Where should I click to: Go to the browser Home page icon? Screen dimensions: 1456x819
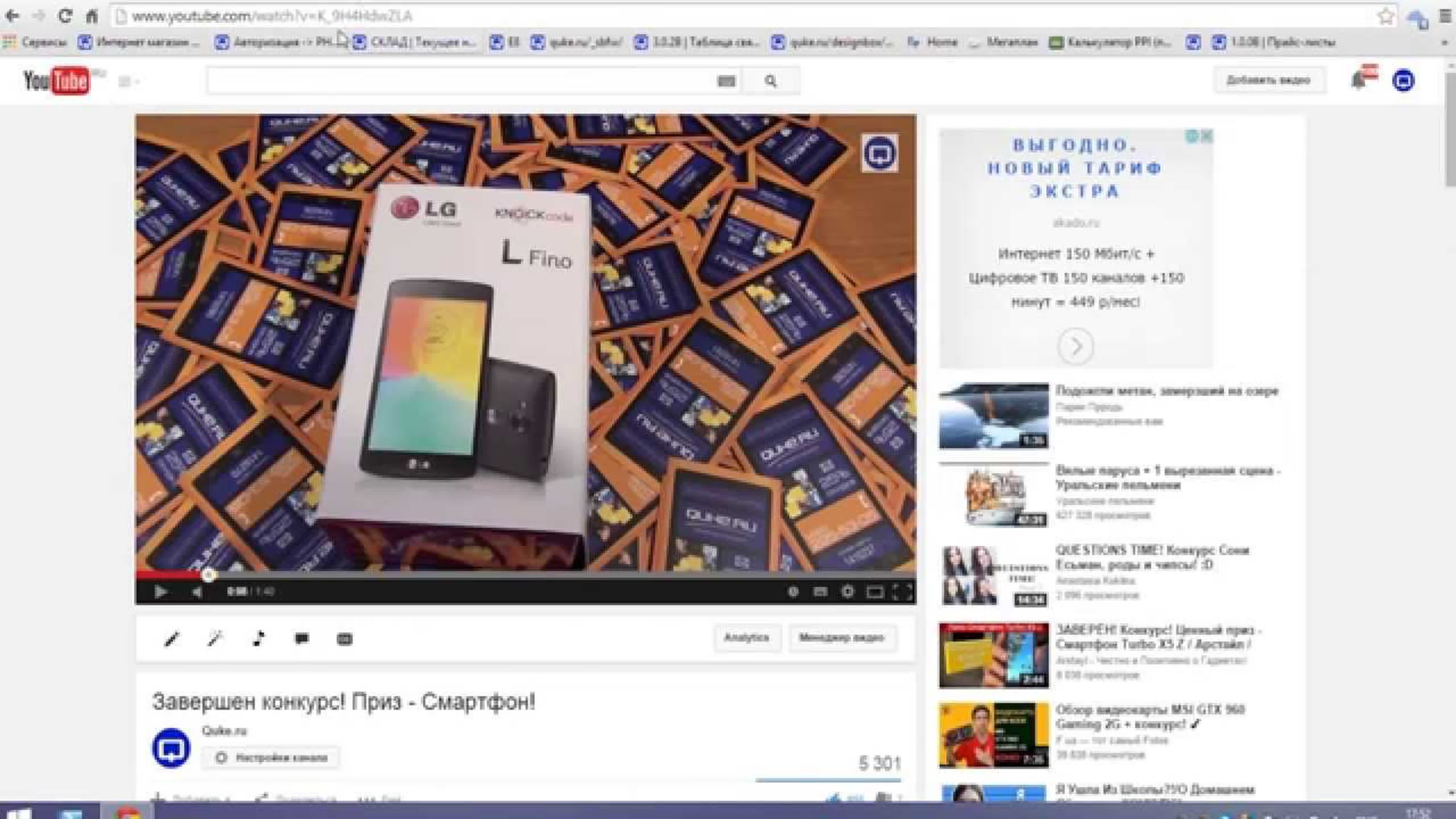92,16
